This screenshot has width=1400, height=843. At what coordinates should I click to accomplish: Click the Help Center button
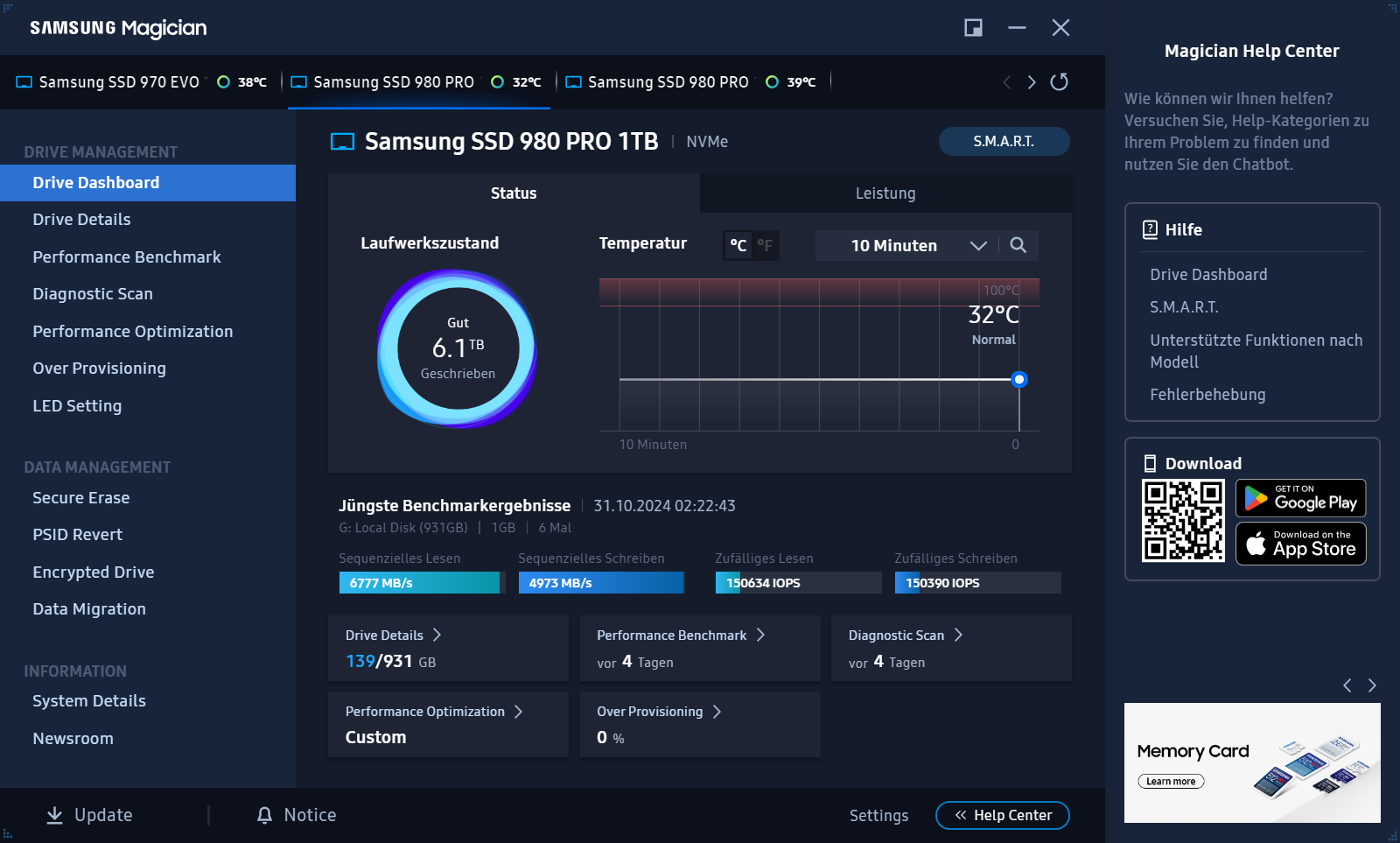point(1003,815)
